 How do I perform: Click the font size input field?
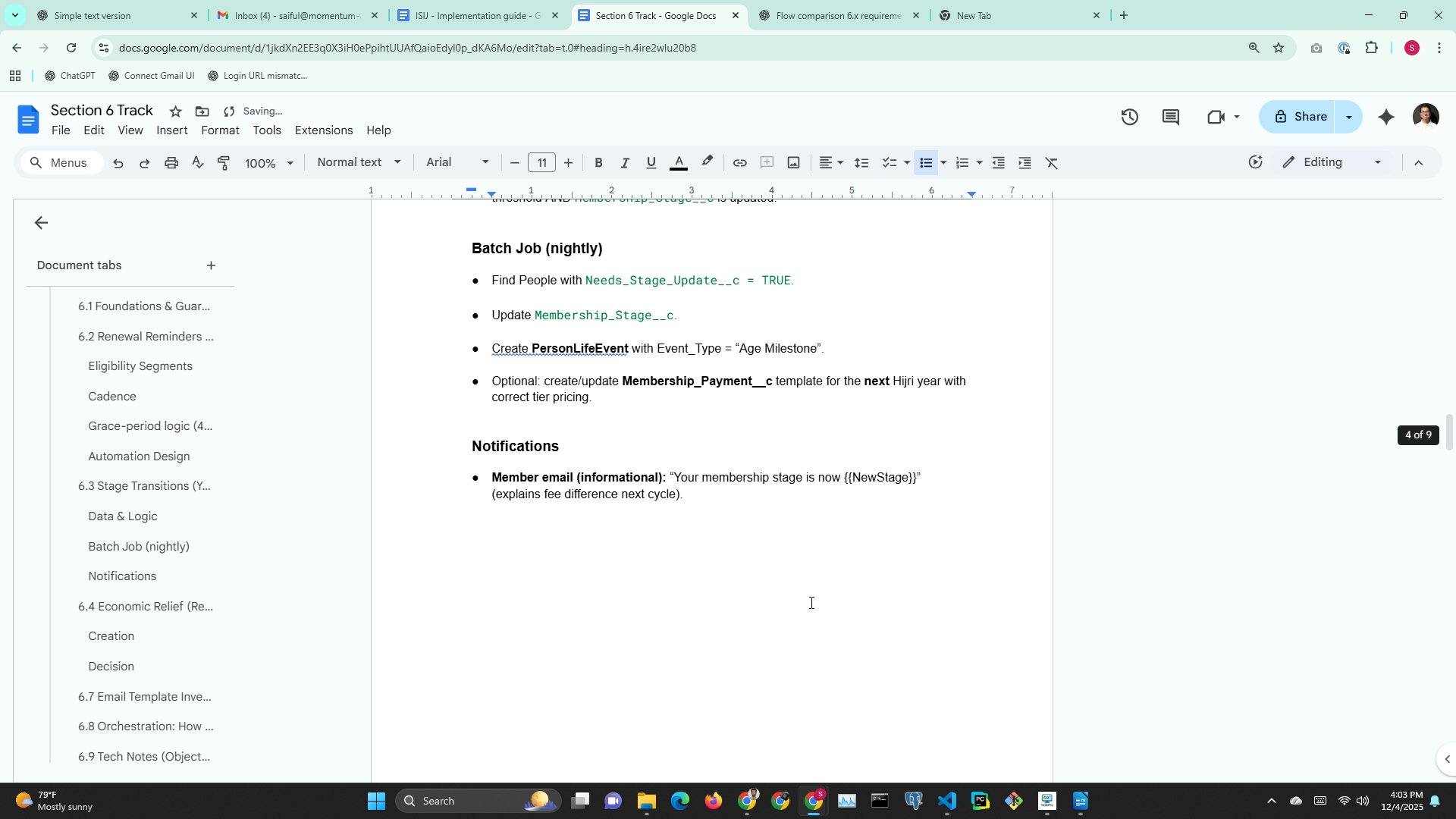click(541, 163)
